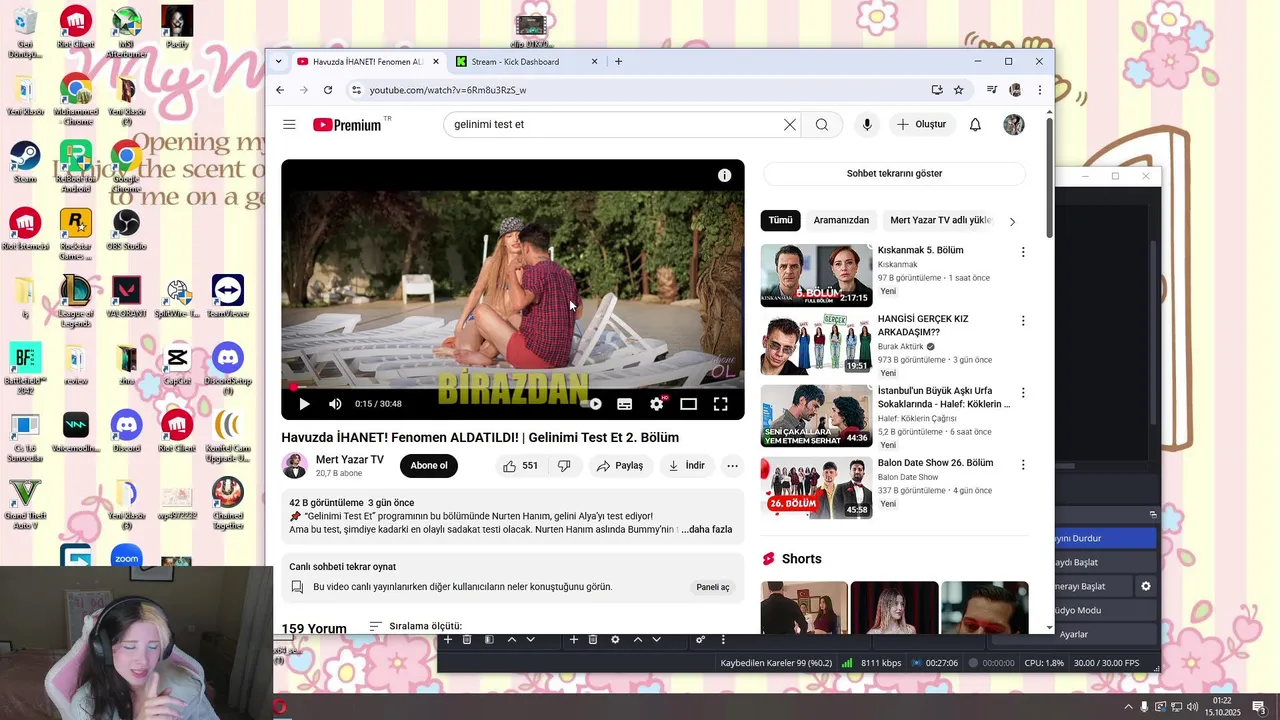The height and width of the screenshot is (720, 1280).
Task: Select the Aramanızdan filter chip
Action: 841,220
